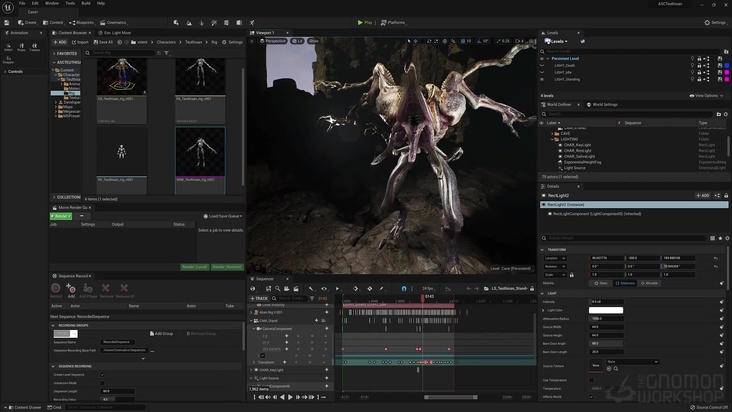This screenshot has width=732, height=412.
Task: Click Load/Save Queue dropdown
Action: [223, 216]
